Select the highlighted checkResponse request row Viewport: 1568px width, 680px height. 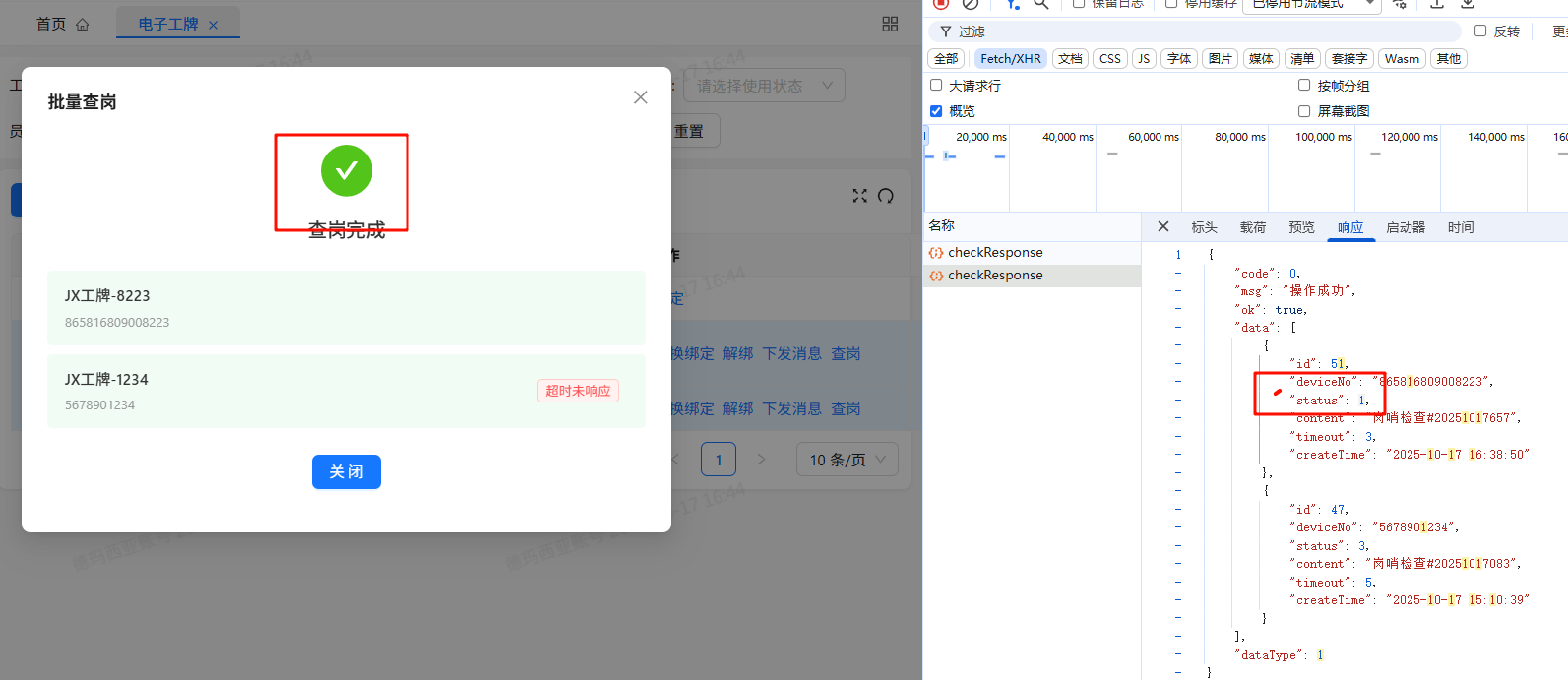pyautogui.click(x=1032, y=276)
